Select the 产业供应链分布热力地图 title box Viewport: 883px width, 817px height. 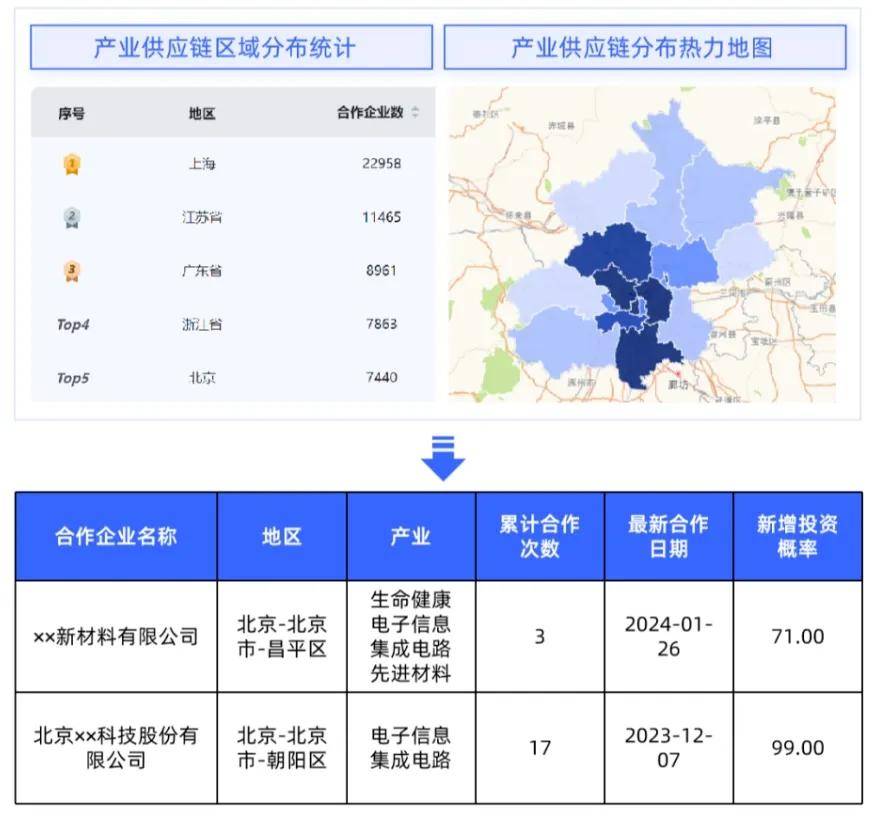[645, 47]
